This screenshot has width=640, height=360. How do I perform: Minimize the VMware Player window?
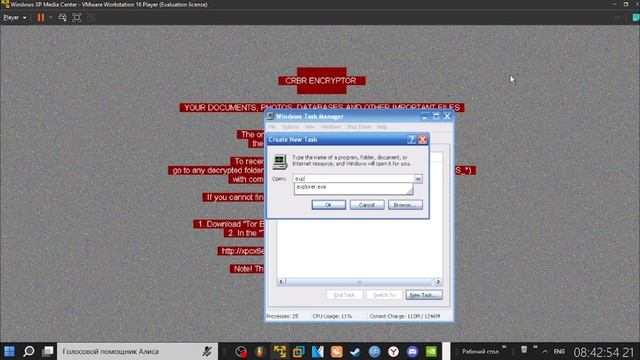(x=614, y=4)
